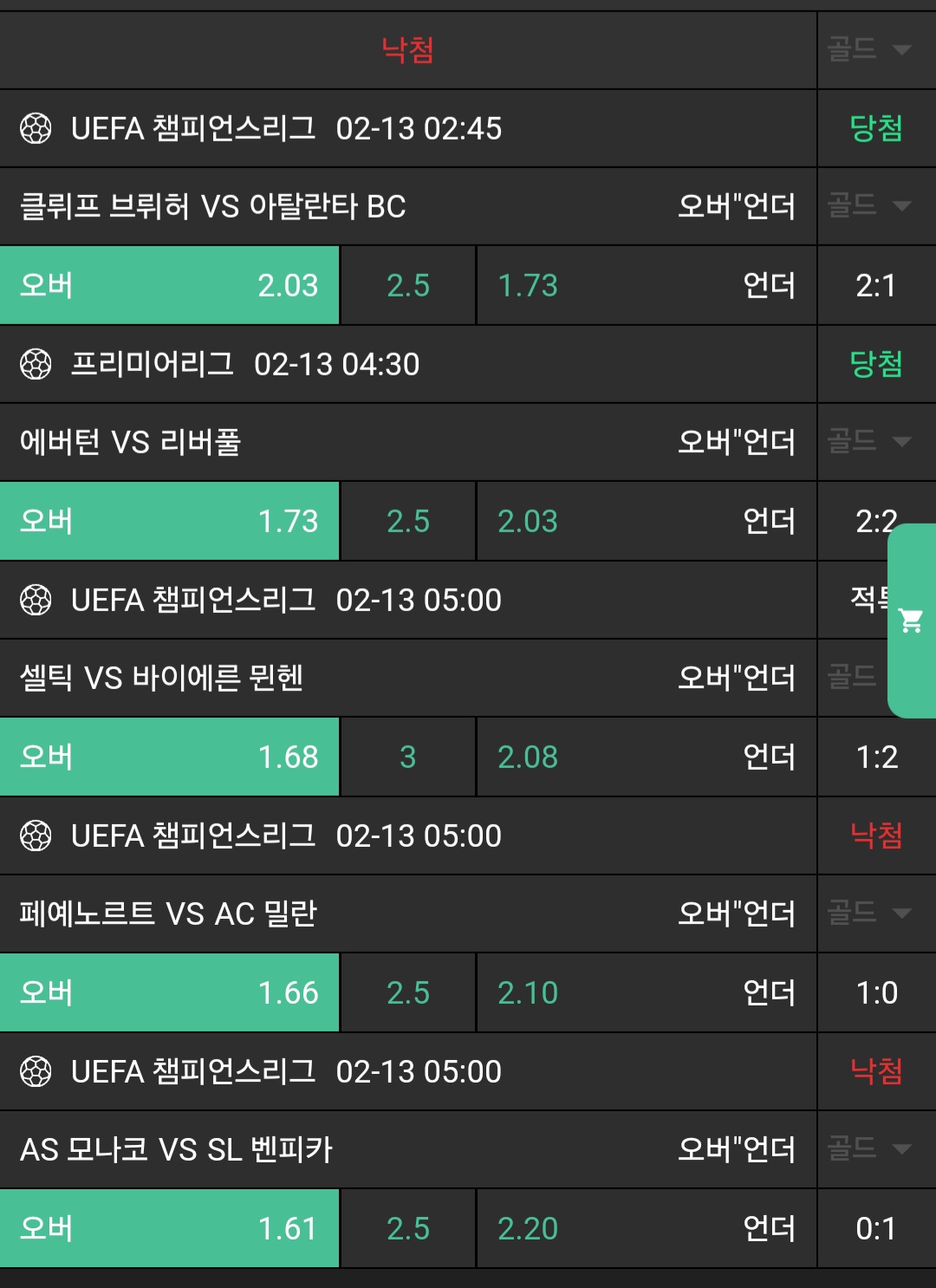Expand 골드 dropdown for 에버턴 VS 리버풀
The width and height of the screenshot is (936, 1288).
coord(869,442)
